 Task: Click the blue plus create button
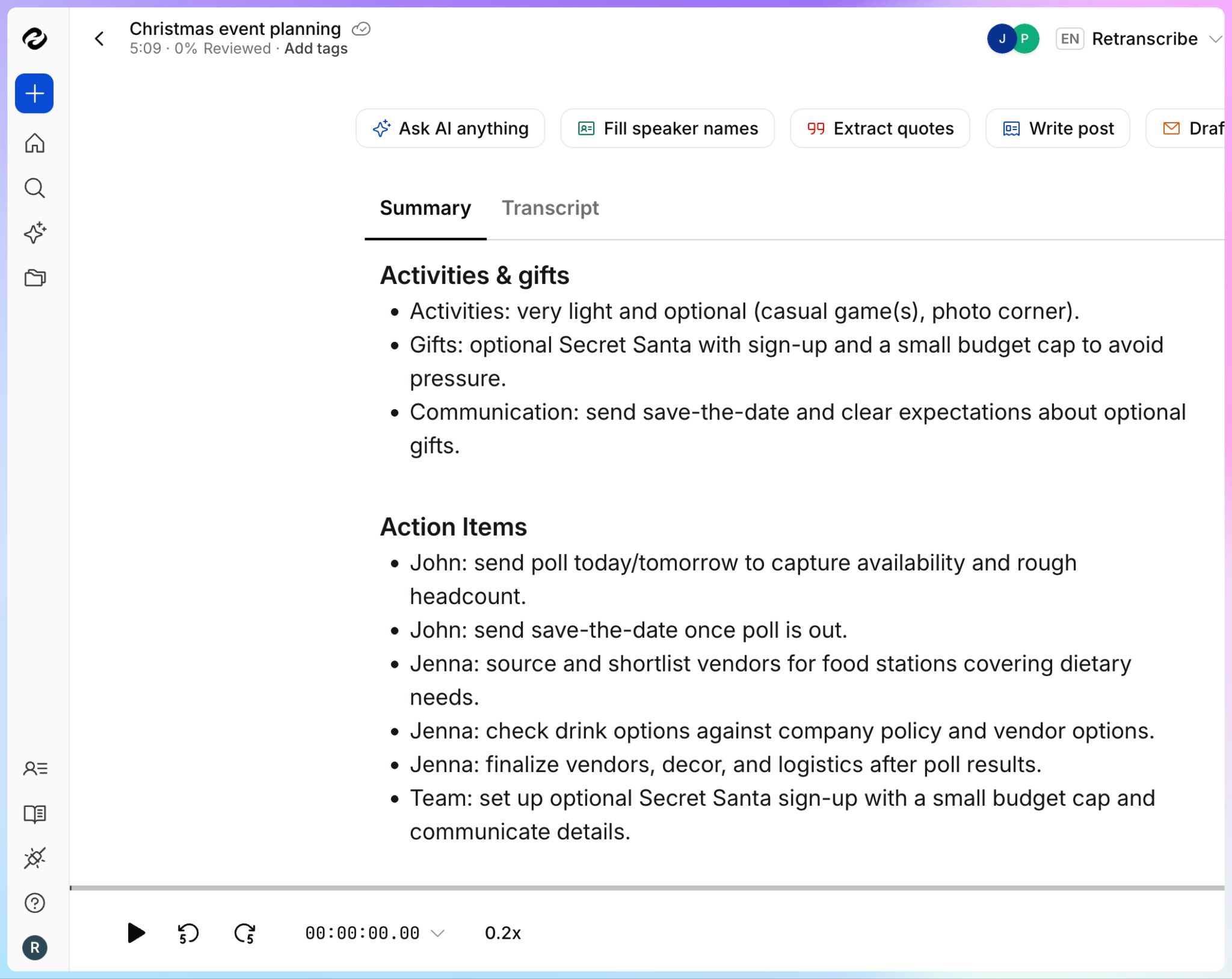pyautogui.click(x=34, y=93)
